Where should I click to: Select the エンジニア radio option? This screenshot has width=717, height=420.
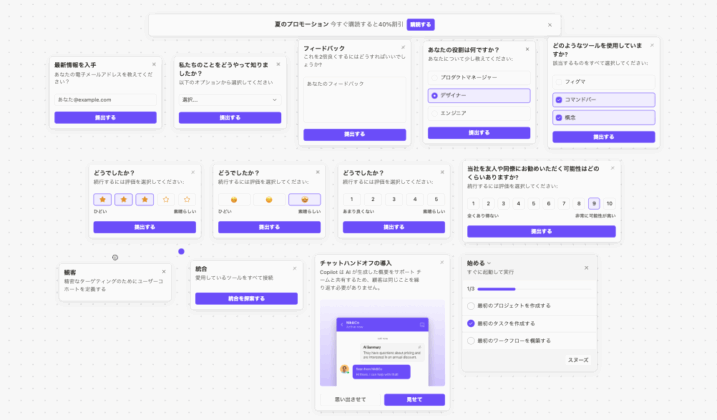(x=479, y=113)
